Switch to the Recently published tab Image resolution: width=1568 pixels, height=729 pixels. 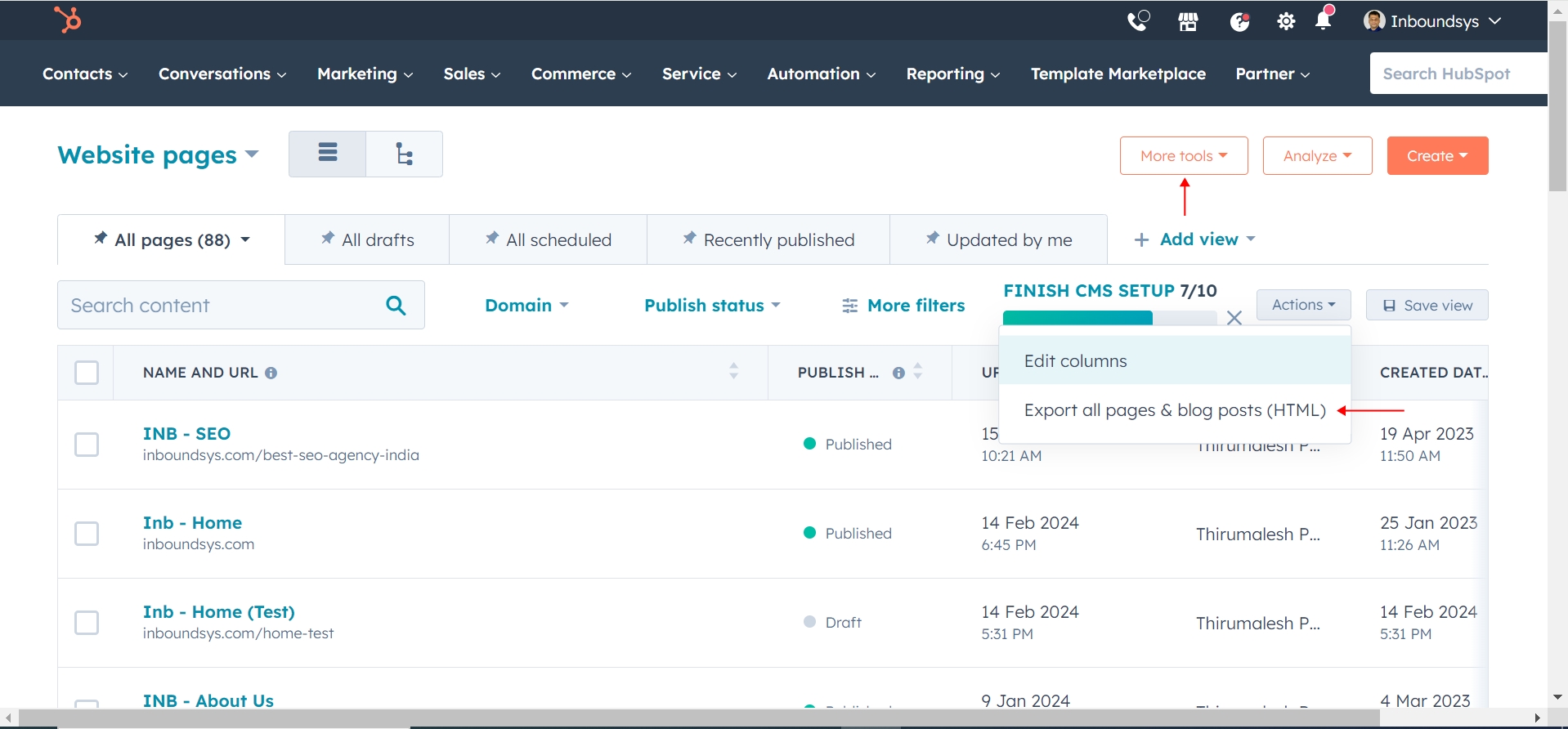click(x=768, y=239)
